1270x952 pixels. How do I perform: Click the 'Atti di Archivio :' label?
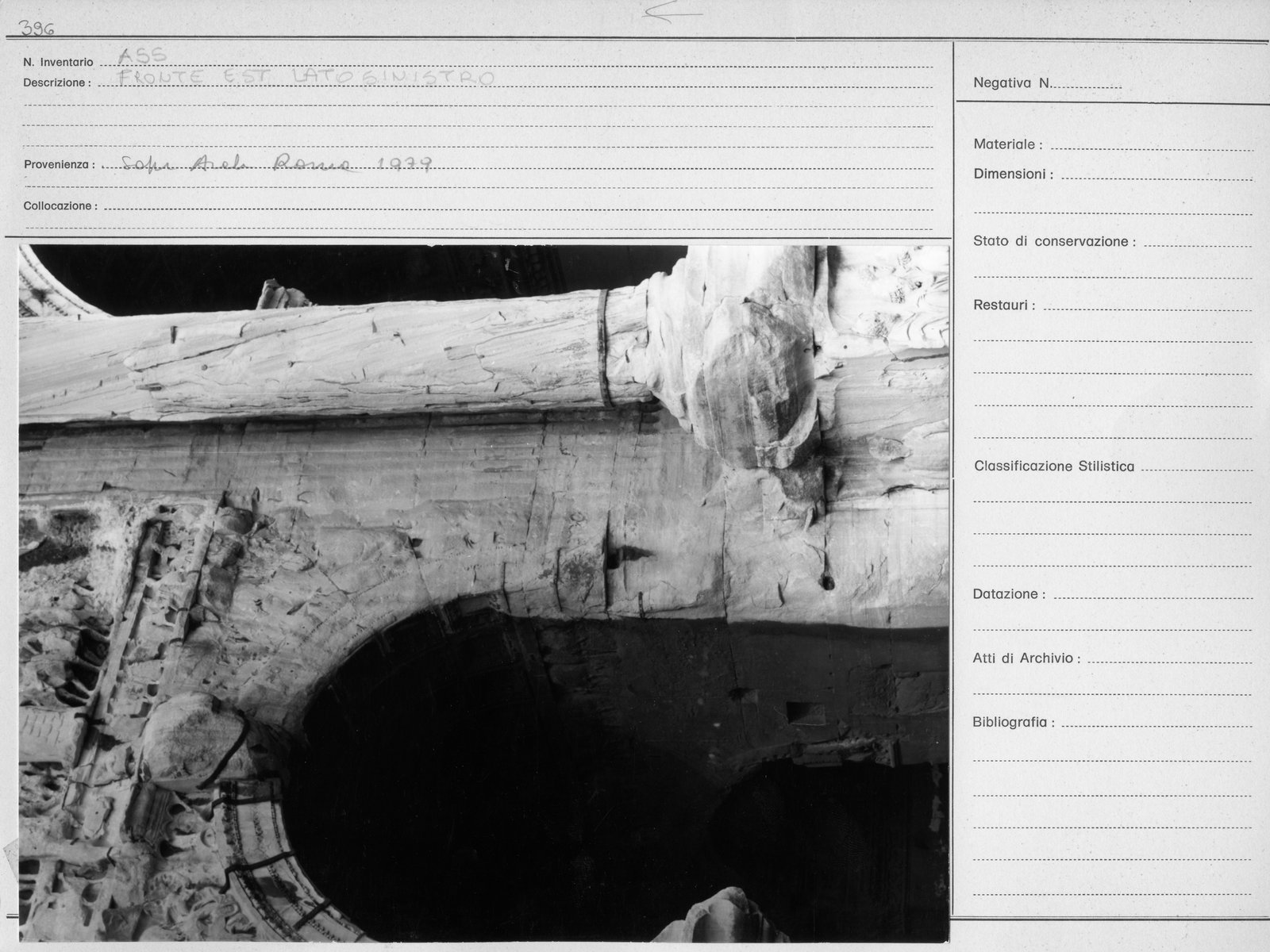[1026, 658]
